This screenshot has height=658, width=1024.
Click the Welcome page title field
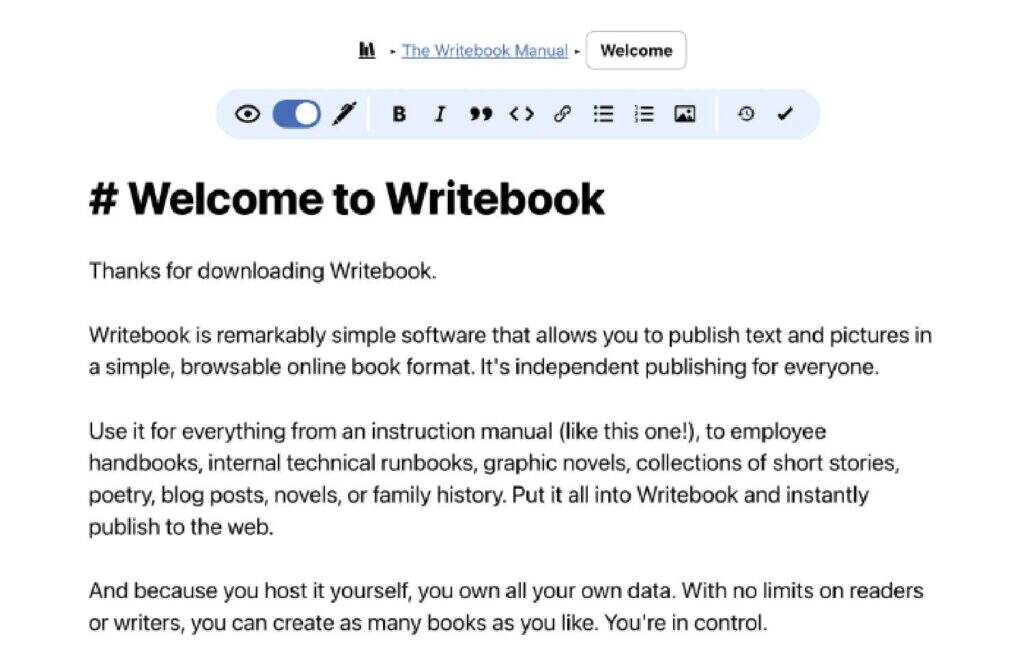tap(636, 50)
